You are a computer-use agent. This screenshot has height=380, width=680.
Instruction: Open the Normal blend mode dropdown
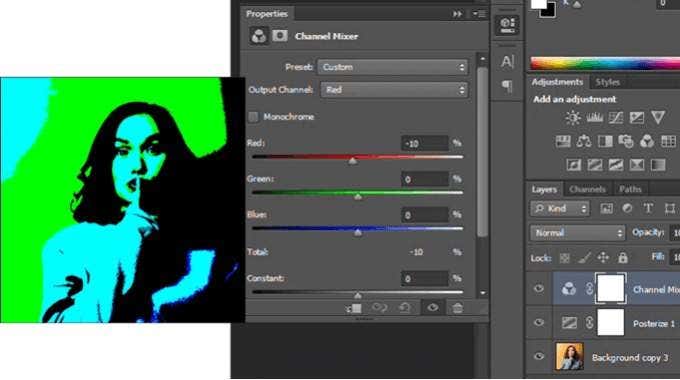[578, 233]
